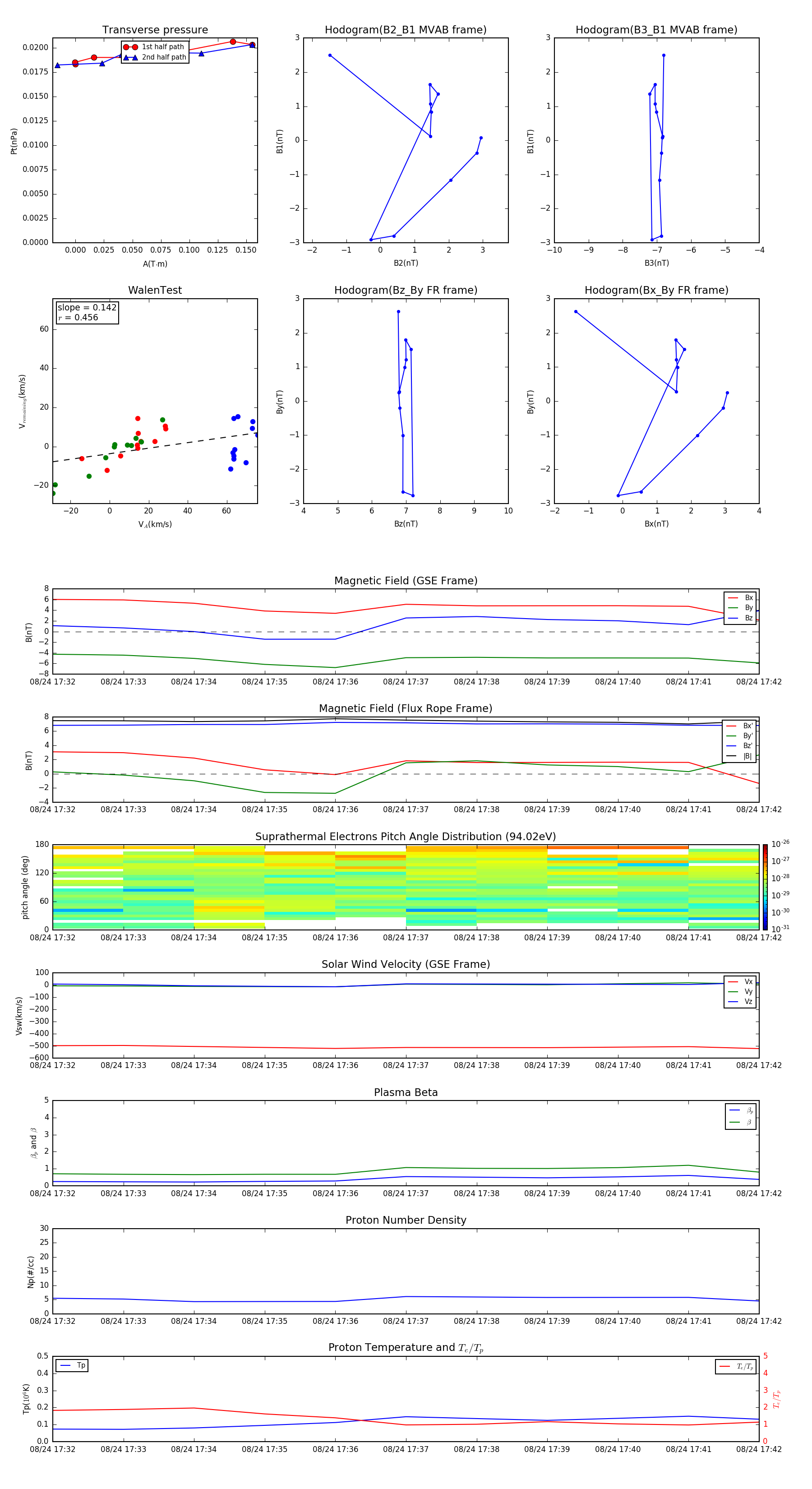Click the 'Transverse pressure' plot title

(155, 30)
